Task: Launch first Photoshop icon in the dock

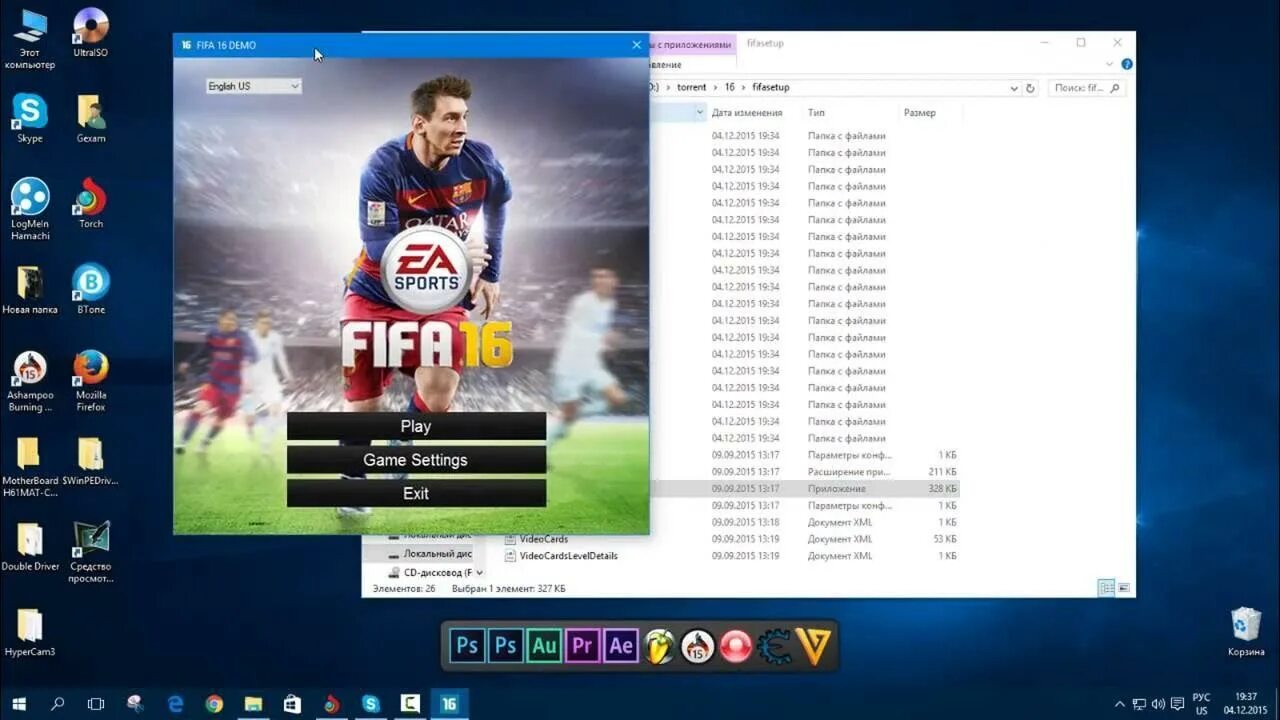Action: pos(467,646)
